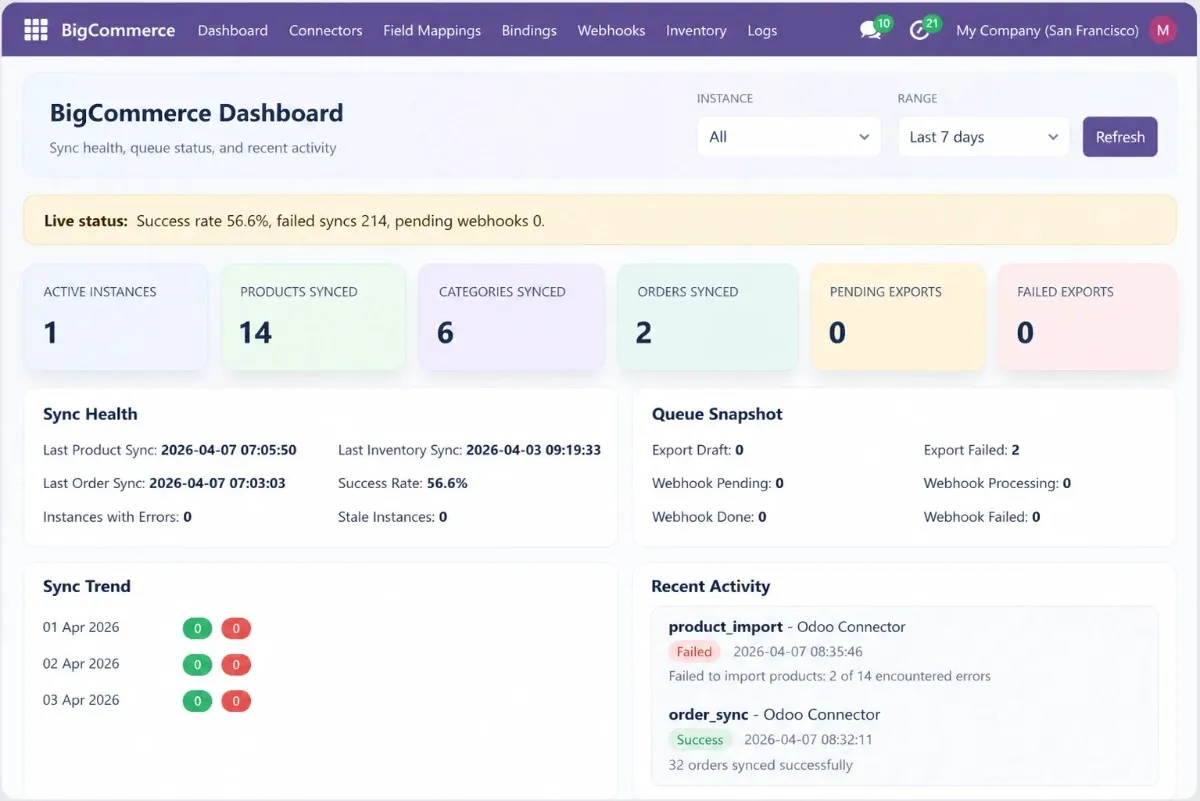This screenshot has width=1200, height=801.
Task: Click the Queue Snapshot heading
Action: tap(717, 414)
